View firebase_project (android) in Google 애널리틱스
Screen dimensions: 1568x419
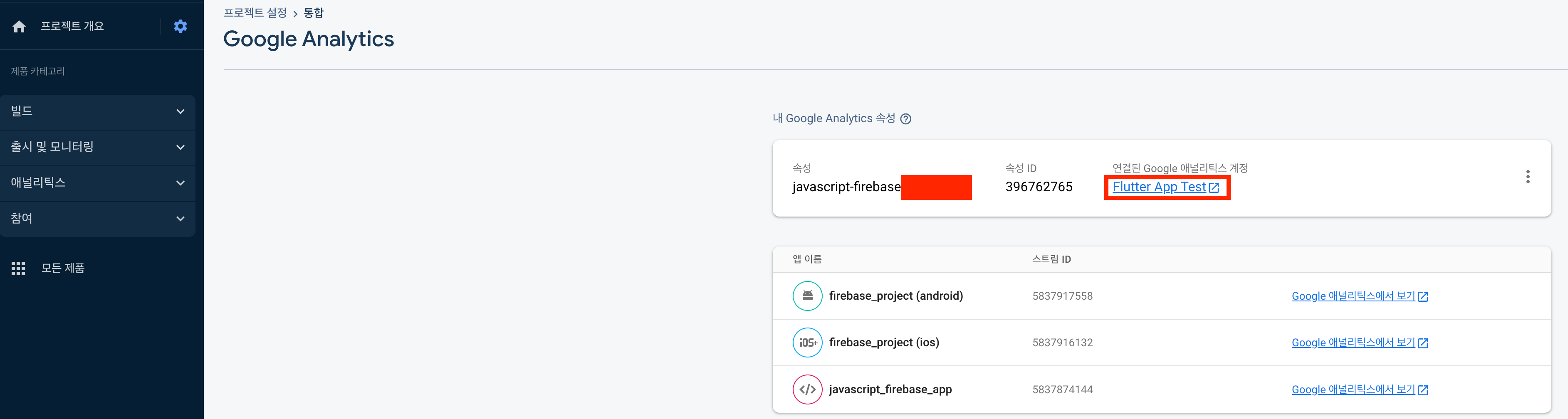coord(1353,296)
